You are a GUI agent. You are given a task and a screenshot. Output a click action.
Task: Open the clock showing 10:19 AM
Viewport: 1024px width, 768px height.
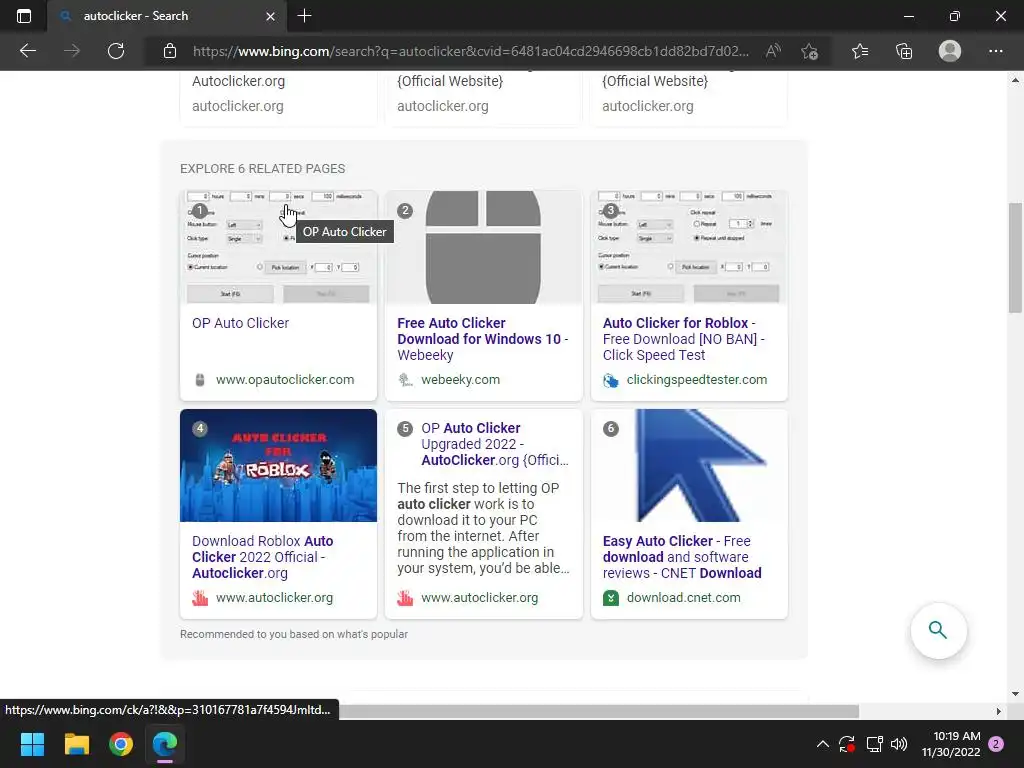point(951,744)
